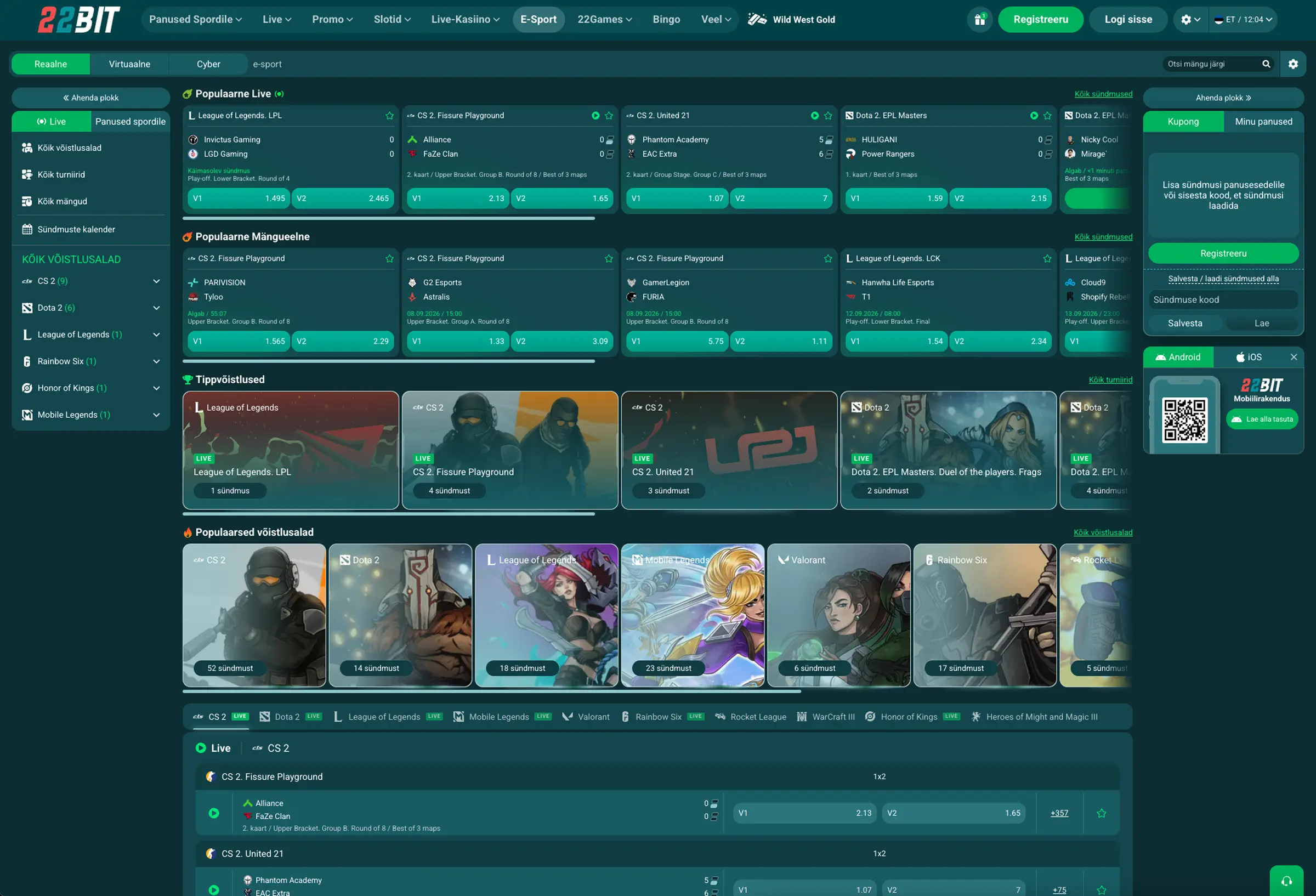Click the search magnifier icon
The image size is (1316, 896).
tap(1266, 64)
